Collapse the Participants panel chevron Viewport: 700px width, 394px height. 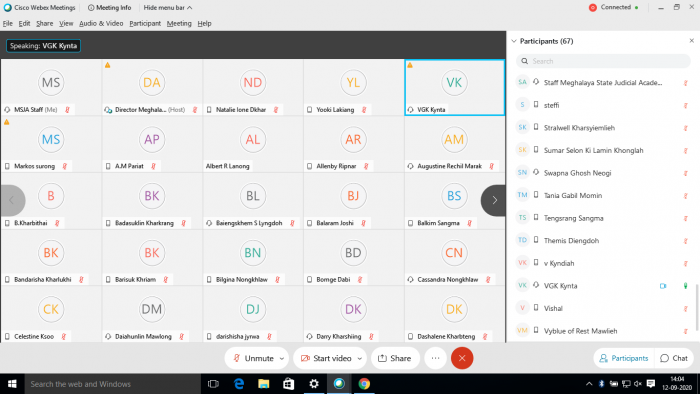514,41
